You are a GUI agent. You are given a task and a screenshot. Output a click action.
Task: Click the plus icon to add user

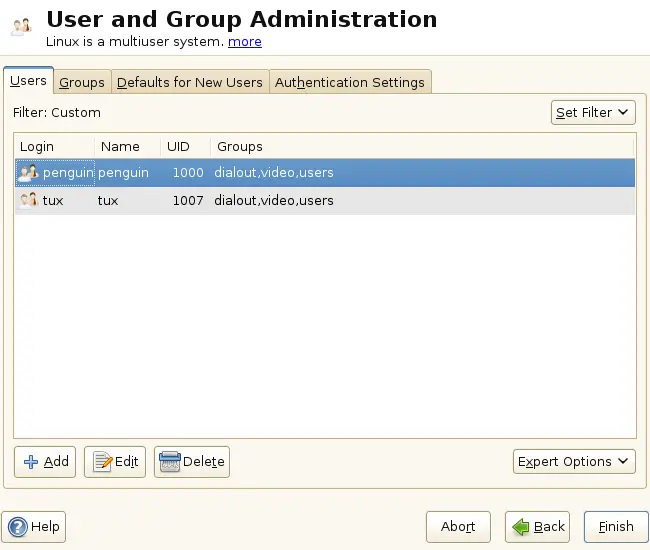pos(31,462)
